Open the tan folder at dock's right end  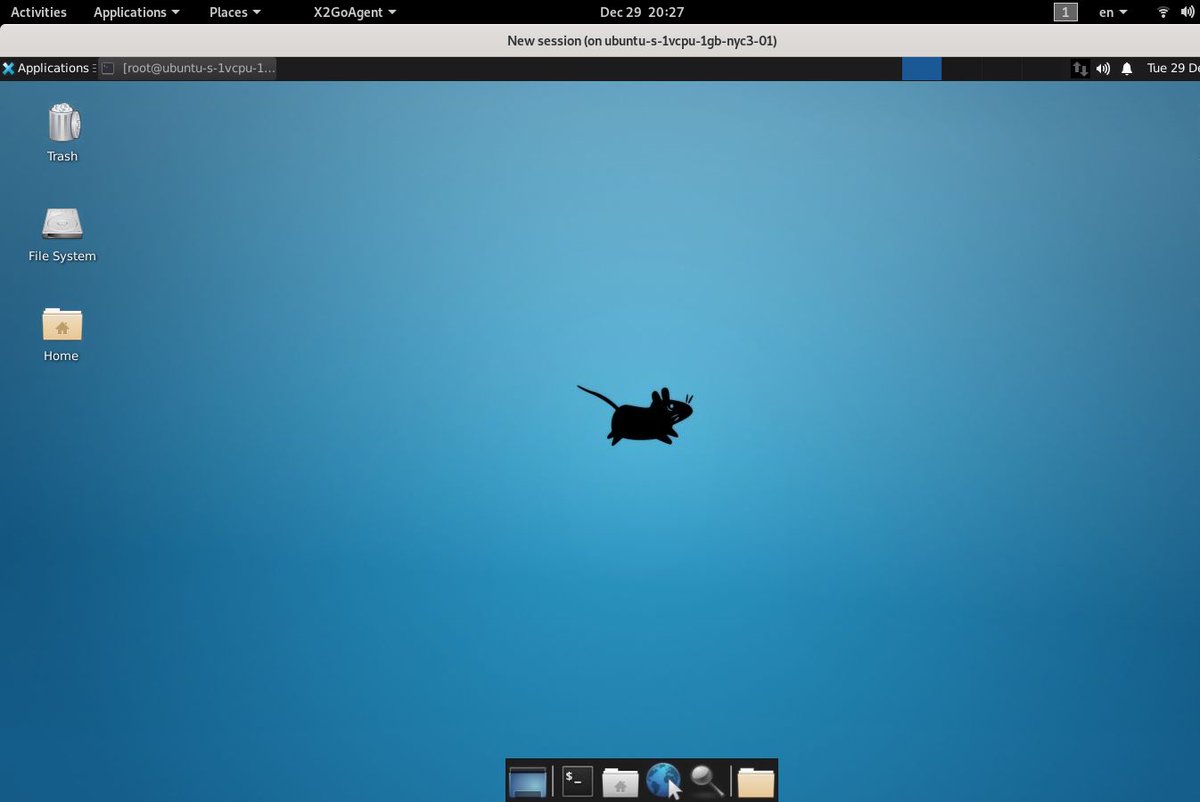pyautogui.click(x=756, y=781)
